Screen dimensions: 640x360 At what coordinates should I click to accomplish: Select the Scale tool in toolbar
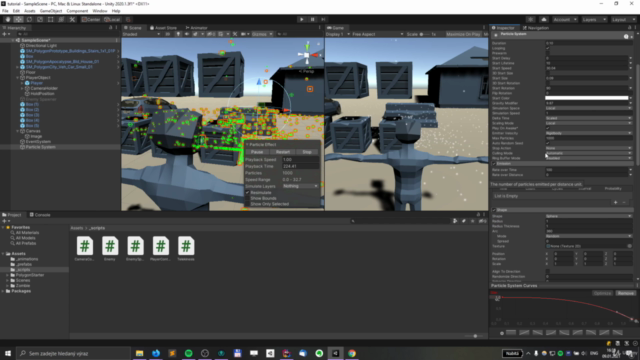[x=40, y=19]
